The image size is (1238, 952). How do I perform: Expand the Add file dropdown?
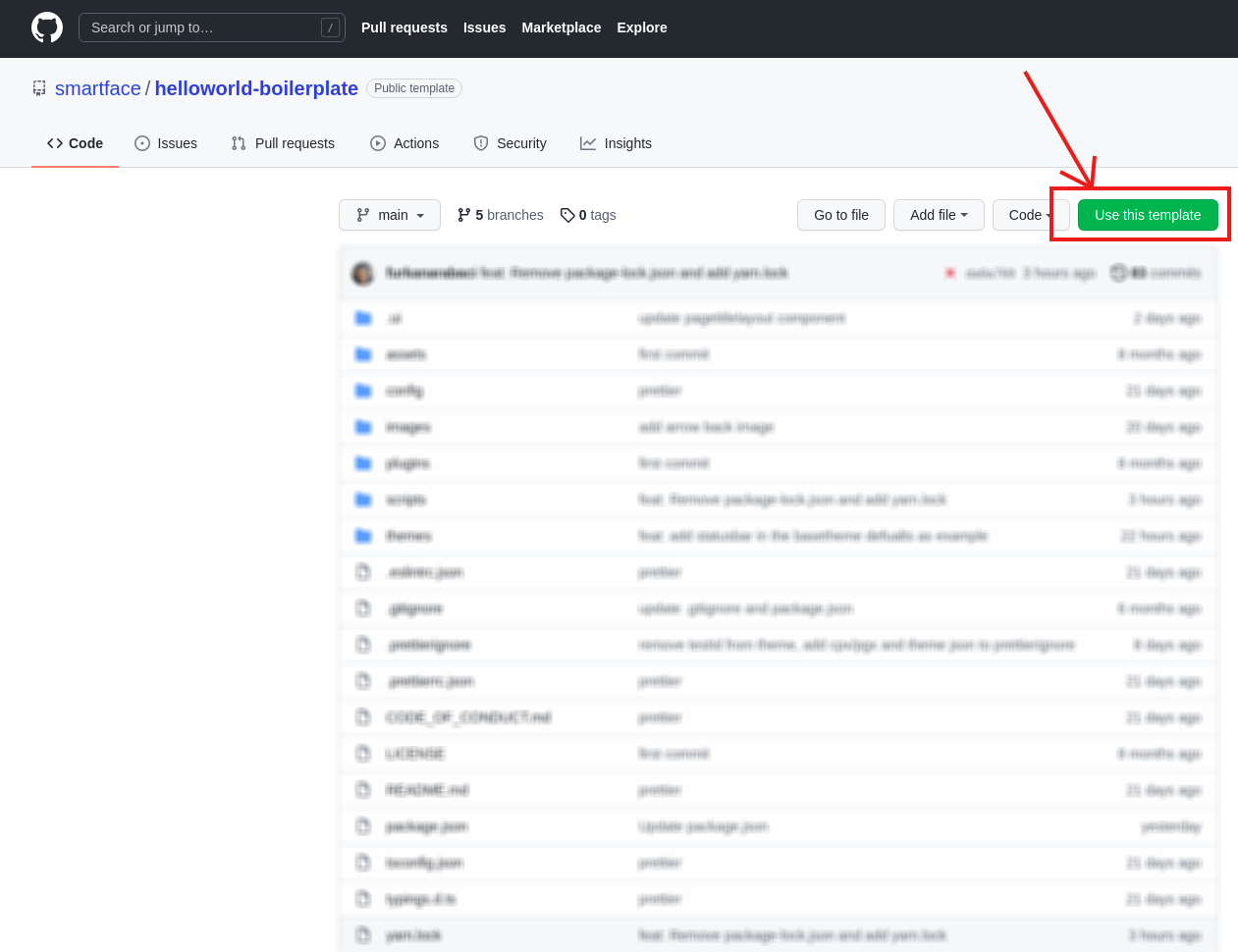(x=939, y=215)
